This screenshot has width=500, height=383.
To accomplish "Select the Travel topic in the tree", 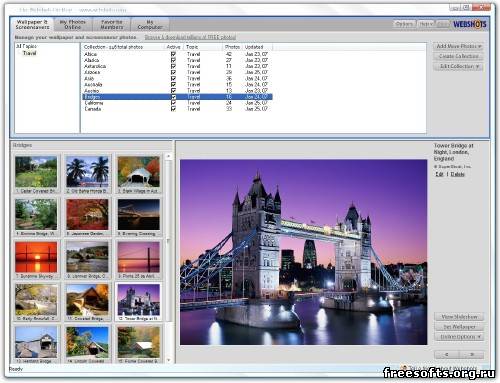I will [x=30, y=53].
